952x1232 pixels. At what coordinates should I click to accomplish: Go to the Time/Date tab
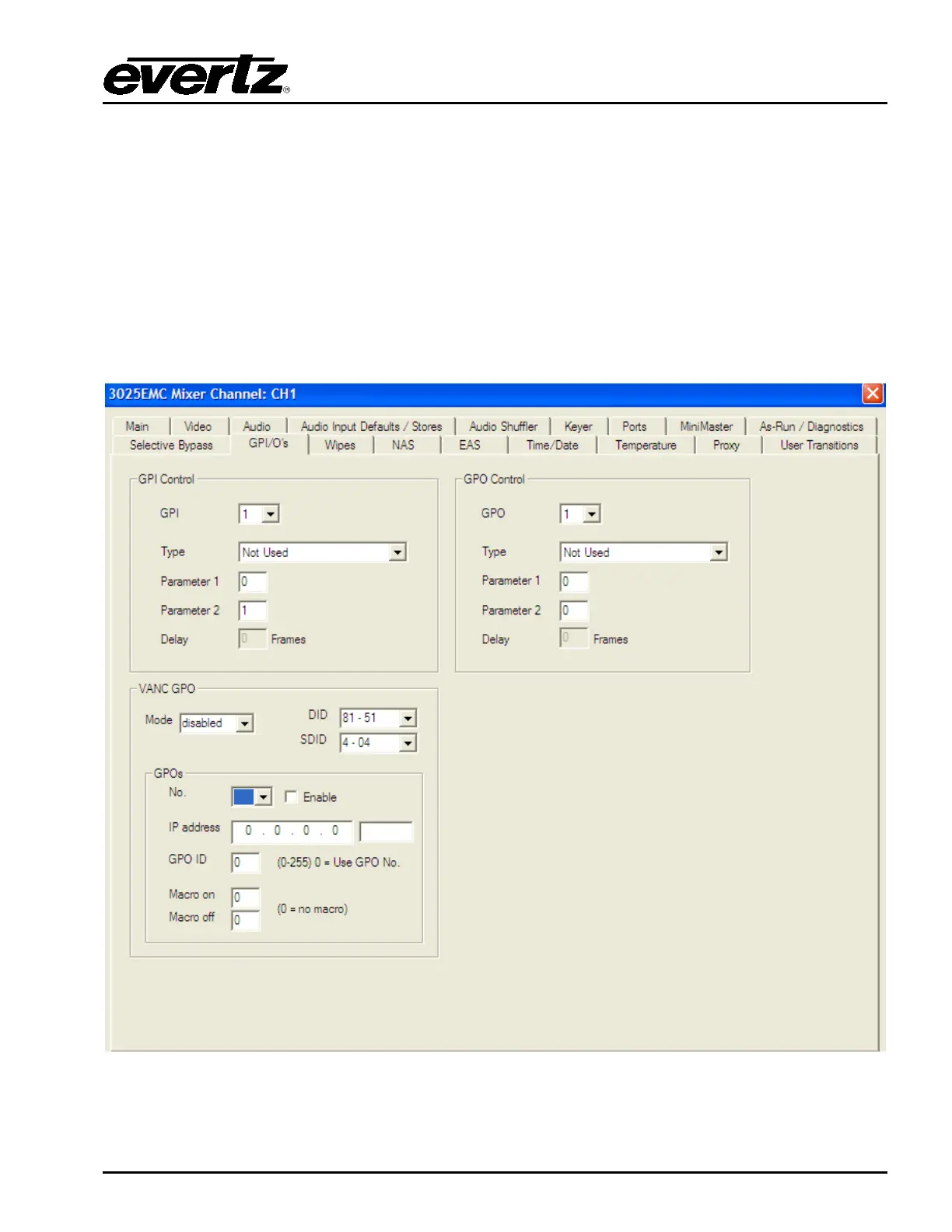click(552, 445)
